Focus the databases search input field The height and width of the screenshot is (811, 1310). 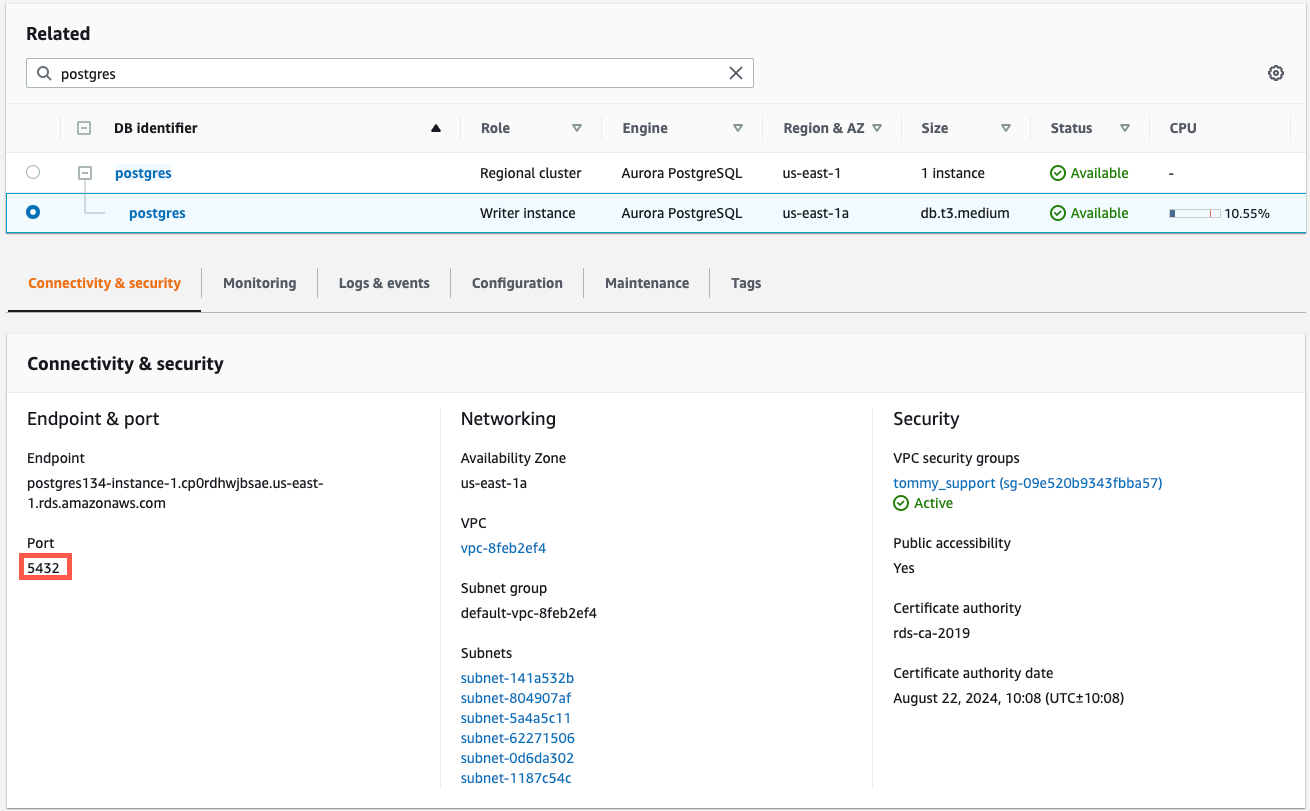390,73
